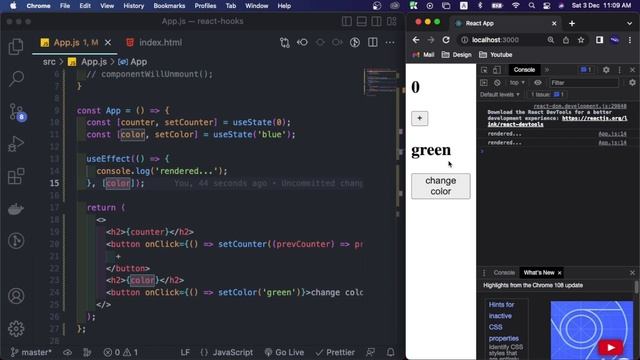Toggle the primary sidebar layout icon

tap(347, 21)
